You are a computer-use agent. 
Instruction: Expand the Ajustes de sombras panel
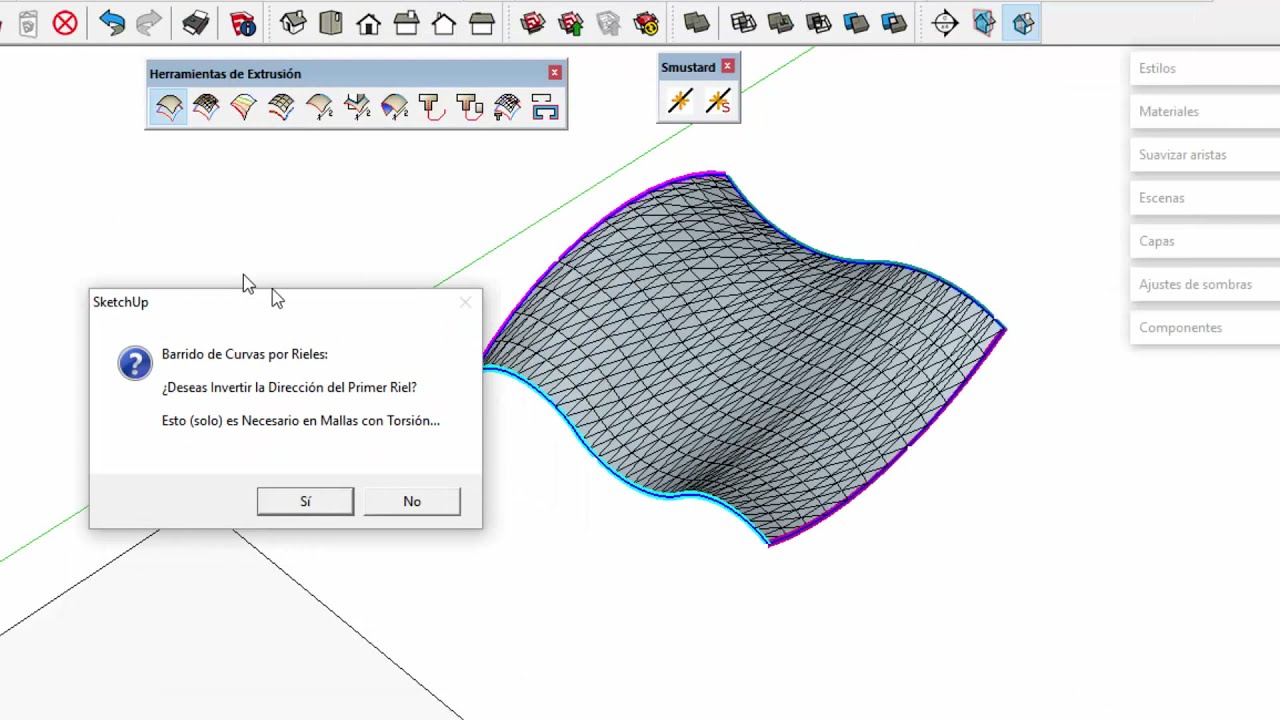(x=1205, y=284)
